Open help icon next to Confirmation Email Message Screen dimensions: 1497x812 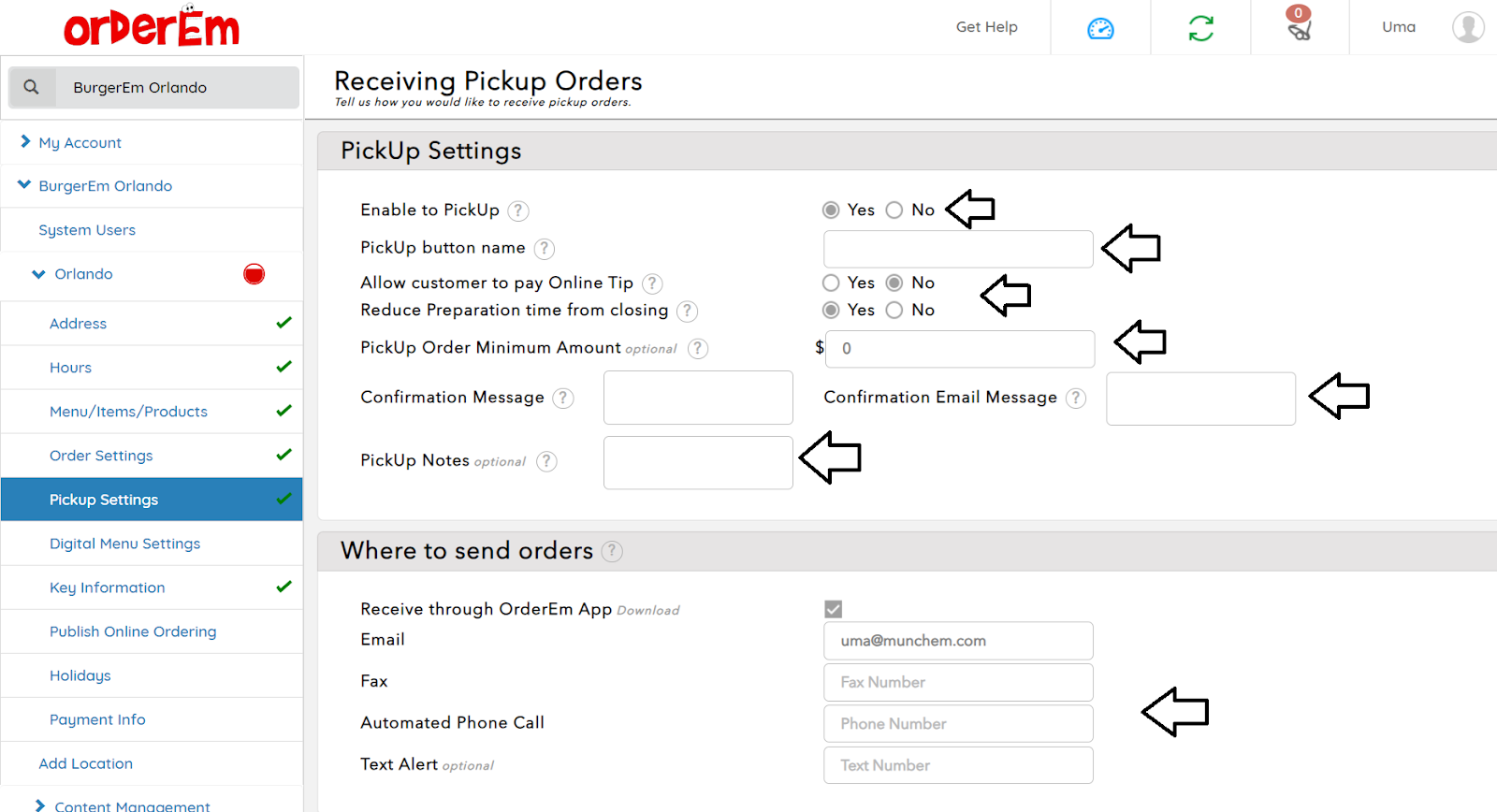1076,399
